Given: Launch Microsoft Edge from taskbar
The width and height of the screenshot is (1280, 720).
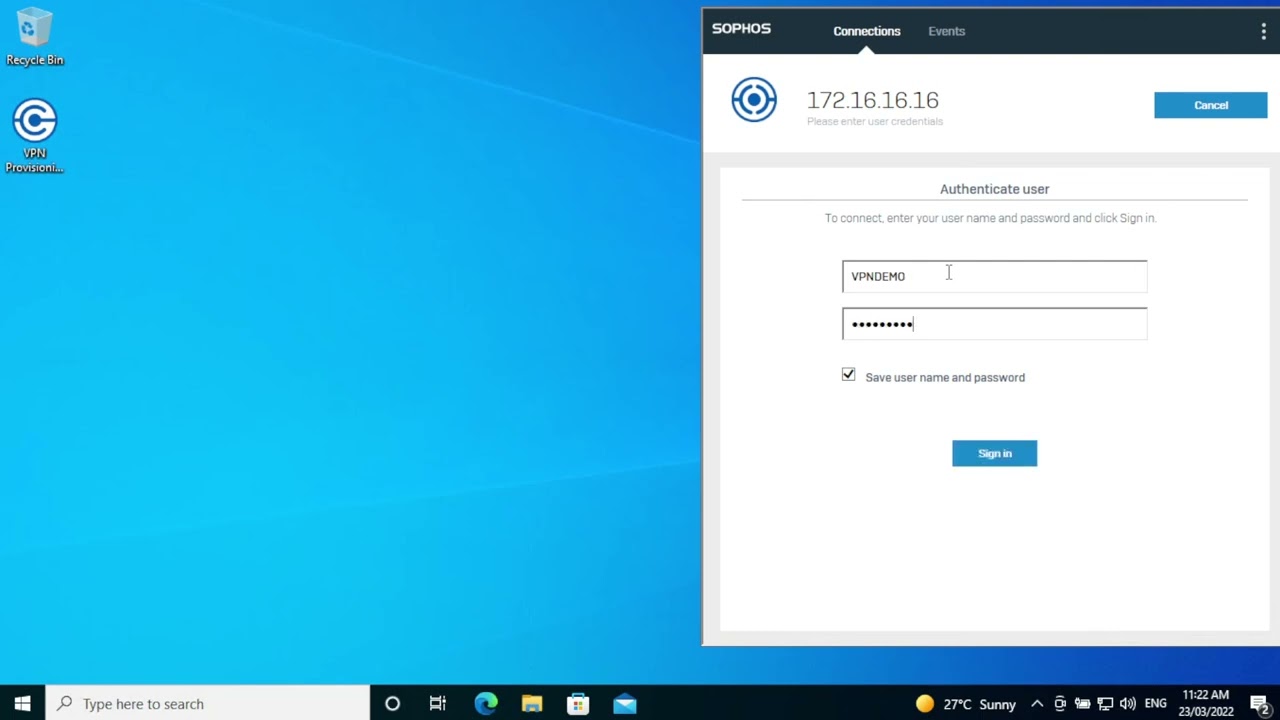Looking at the screenshot, I should click(x=486, y=703).
